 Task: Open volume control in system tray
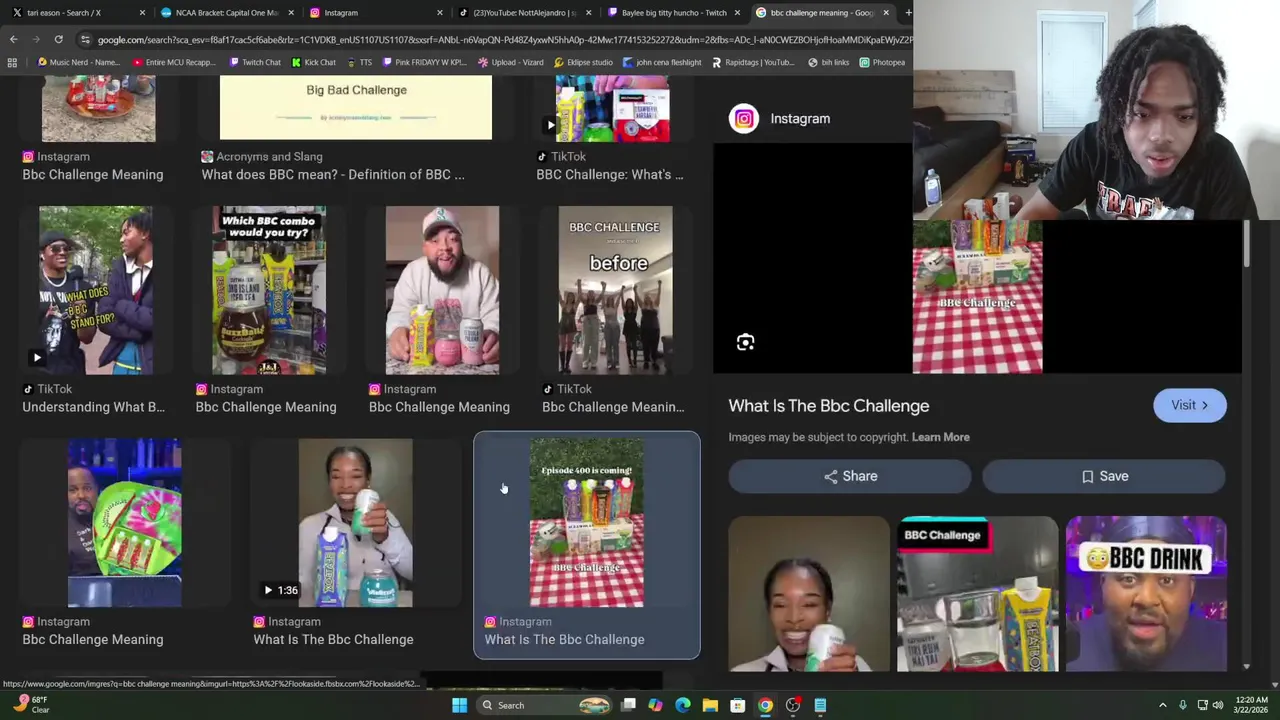coord(1218,705)
